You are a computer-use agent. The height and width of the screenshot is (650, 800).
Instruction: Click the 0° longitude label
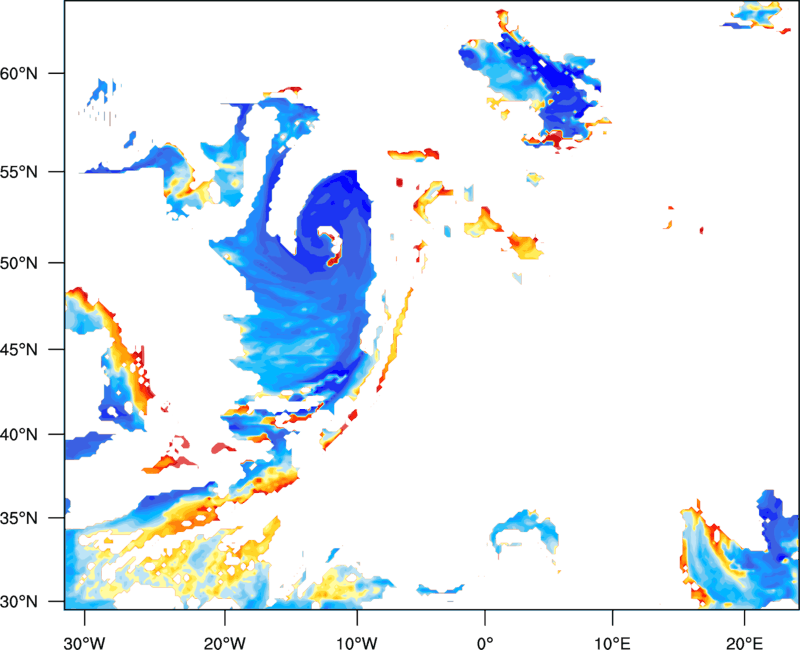pyautogui.click(x=485, y=643)
